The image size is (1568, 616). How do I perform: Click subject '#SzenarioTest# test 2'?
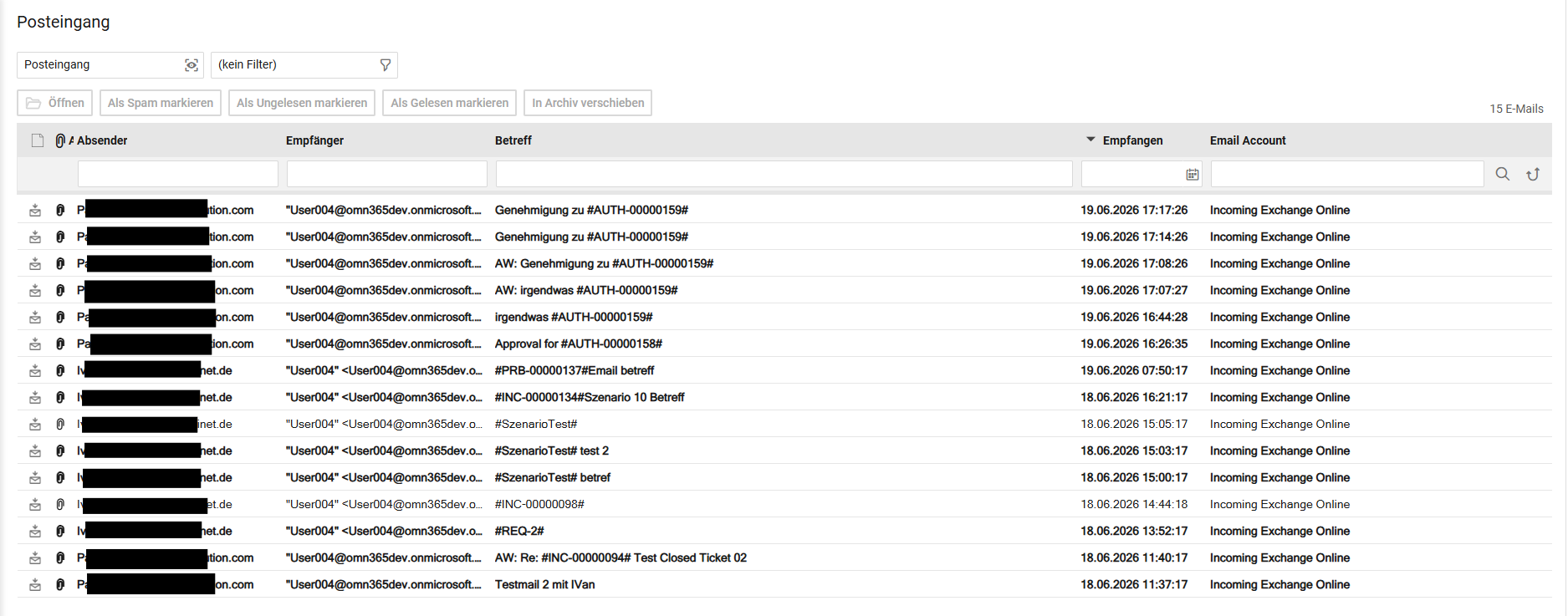[552, 451]
